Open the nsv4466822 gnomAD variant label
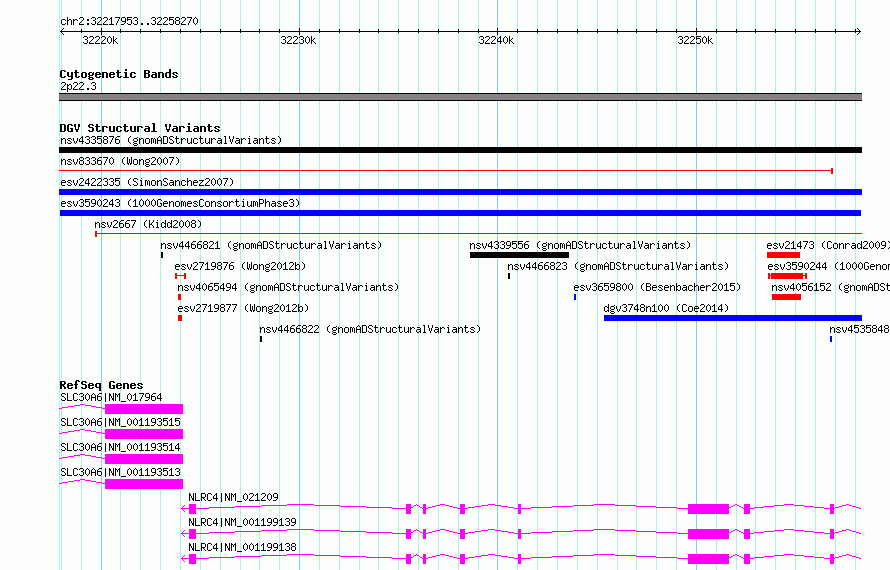The height and width of the screenshot is (570, 890). point(370,329)
